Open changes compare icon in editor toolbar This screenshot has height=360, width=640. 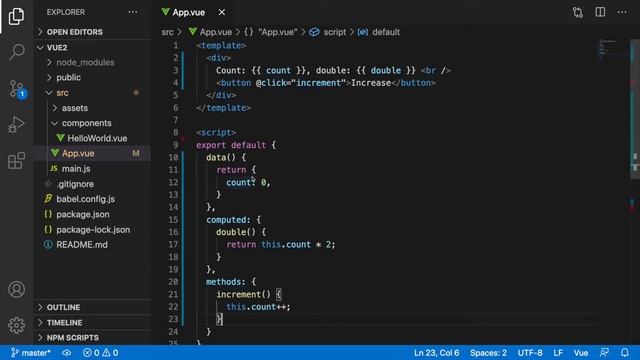pyautogui.click(x=578, y=12)
